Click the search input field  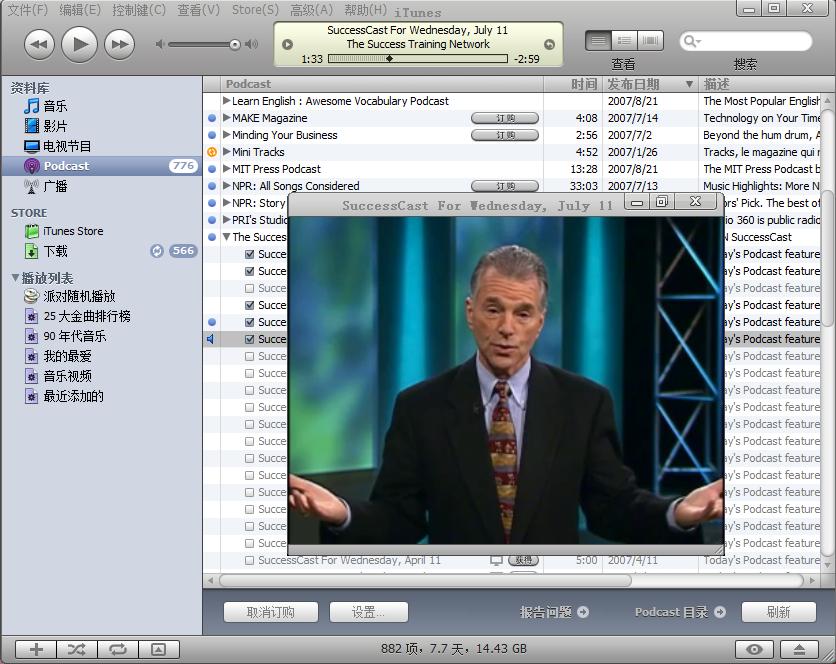coord(746,41)
